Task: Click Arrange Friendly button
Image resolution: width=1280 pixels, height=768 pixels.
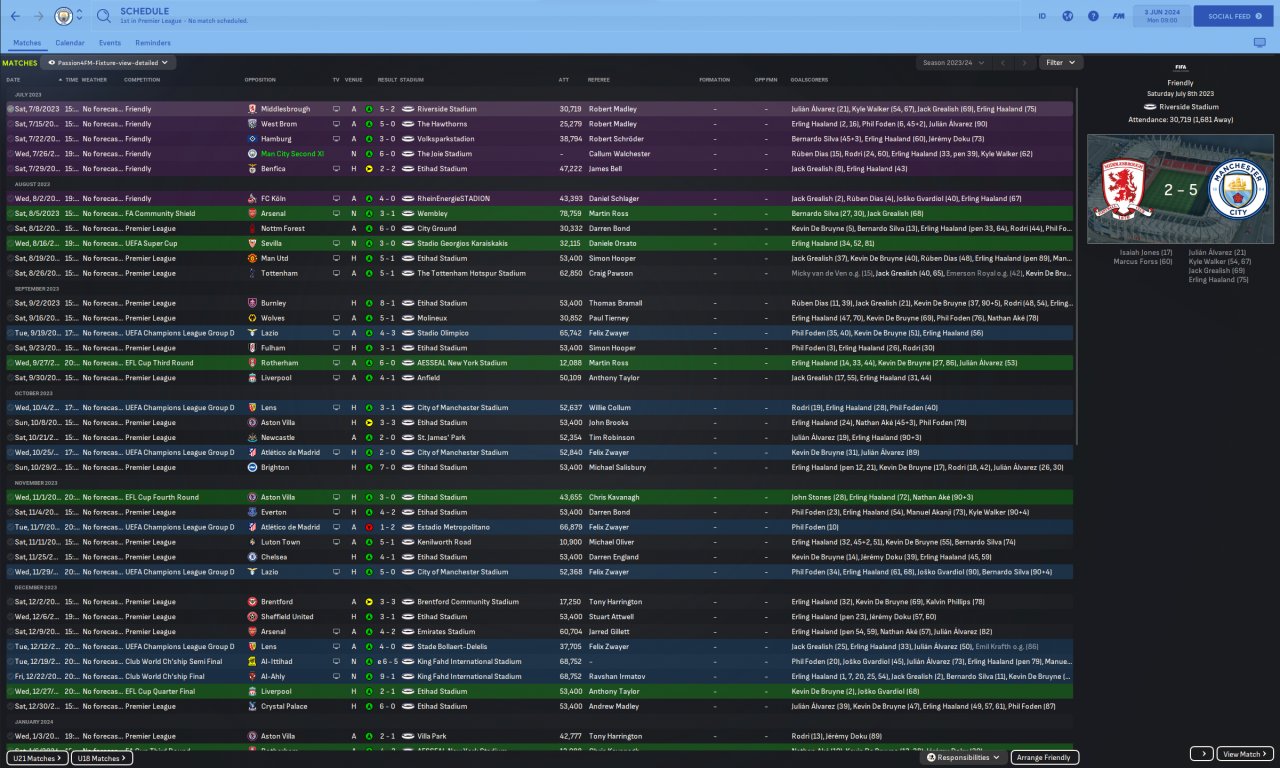Action: tap(1045, 758)
